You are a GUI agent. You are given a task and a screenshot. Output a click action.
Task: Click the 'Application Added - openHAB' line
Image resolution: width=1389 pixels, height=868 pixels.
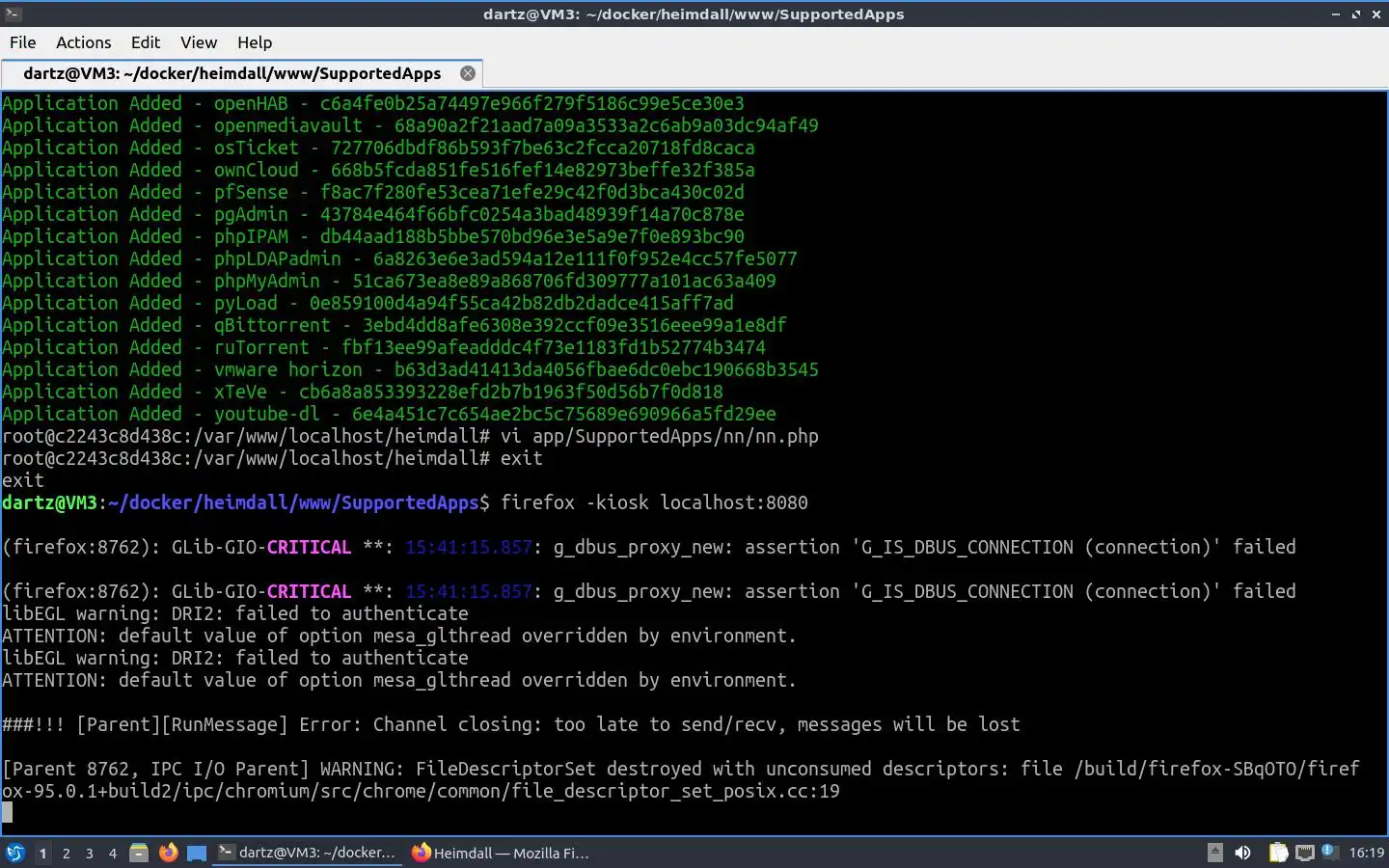tap(373, 103)
